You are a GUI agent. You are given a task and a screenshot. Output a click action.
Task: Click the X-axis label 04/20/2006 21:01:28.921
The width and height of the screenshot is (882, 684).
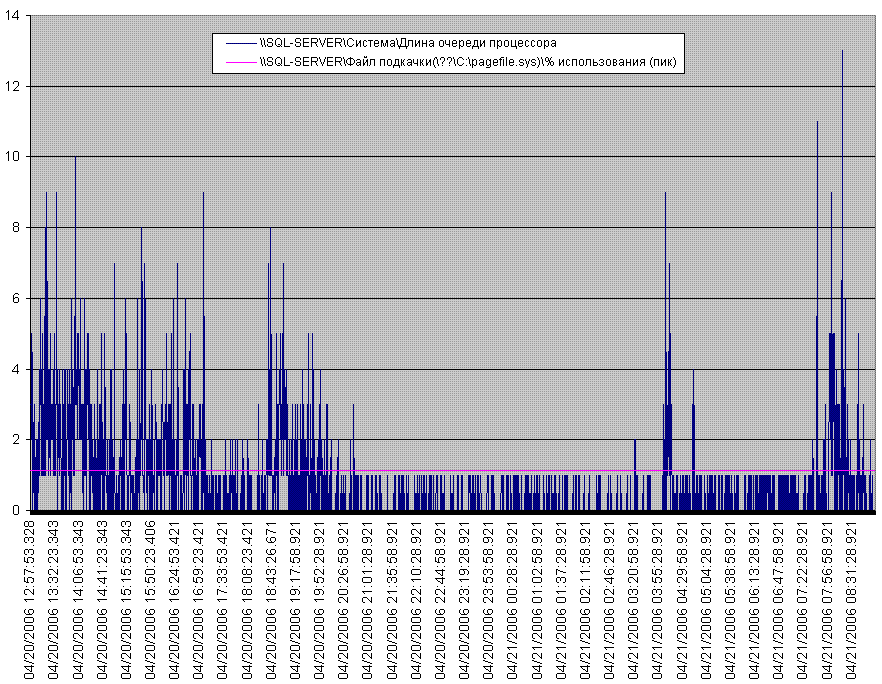pyautogui.click(x=369, y=600)
